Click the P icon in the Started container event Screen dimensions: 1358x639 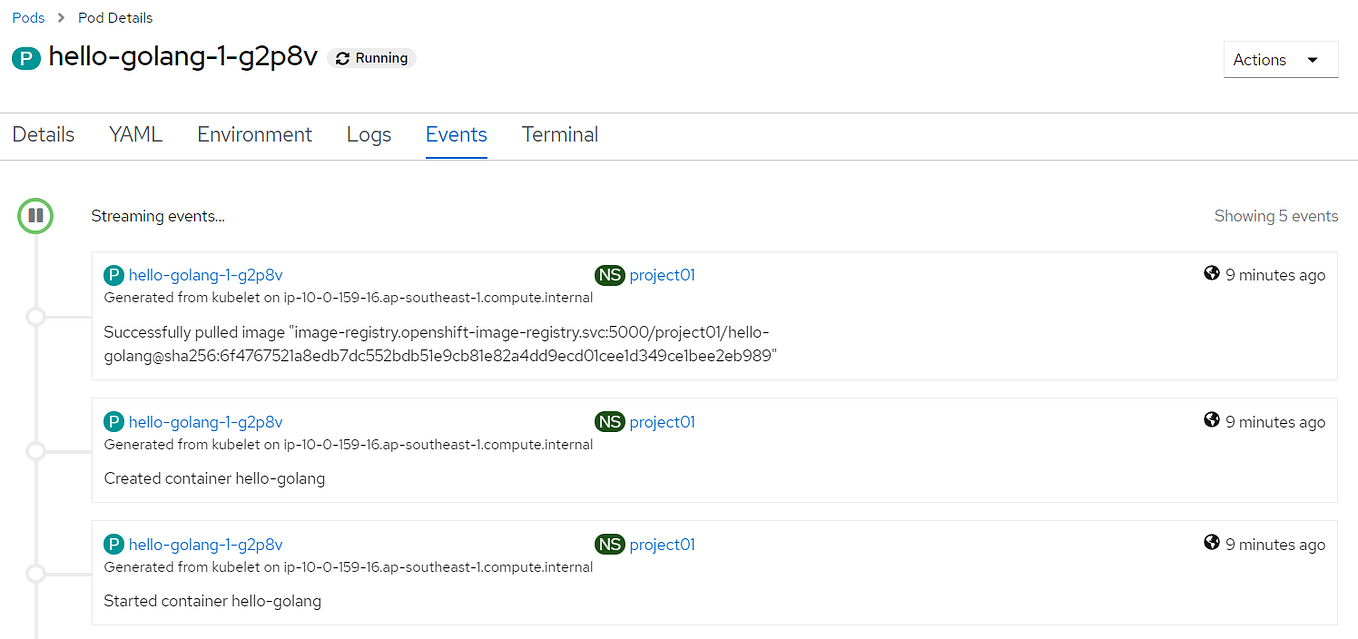click(x=114, y=544)
